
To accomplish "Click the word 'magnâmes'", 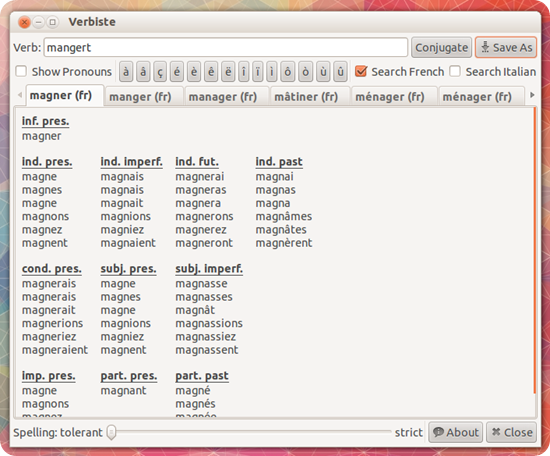I will pos(284,216).
